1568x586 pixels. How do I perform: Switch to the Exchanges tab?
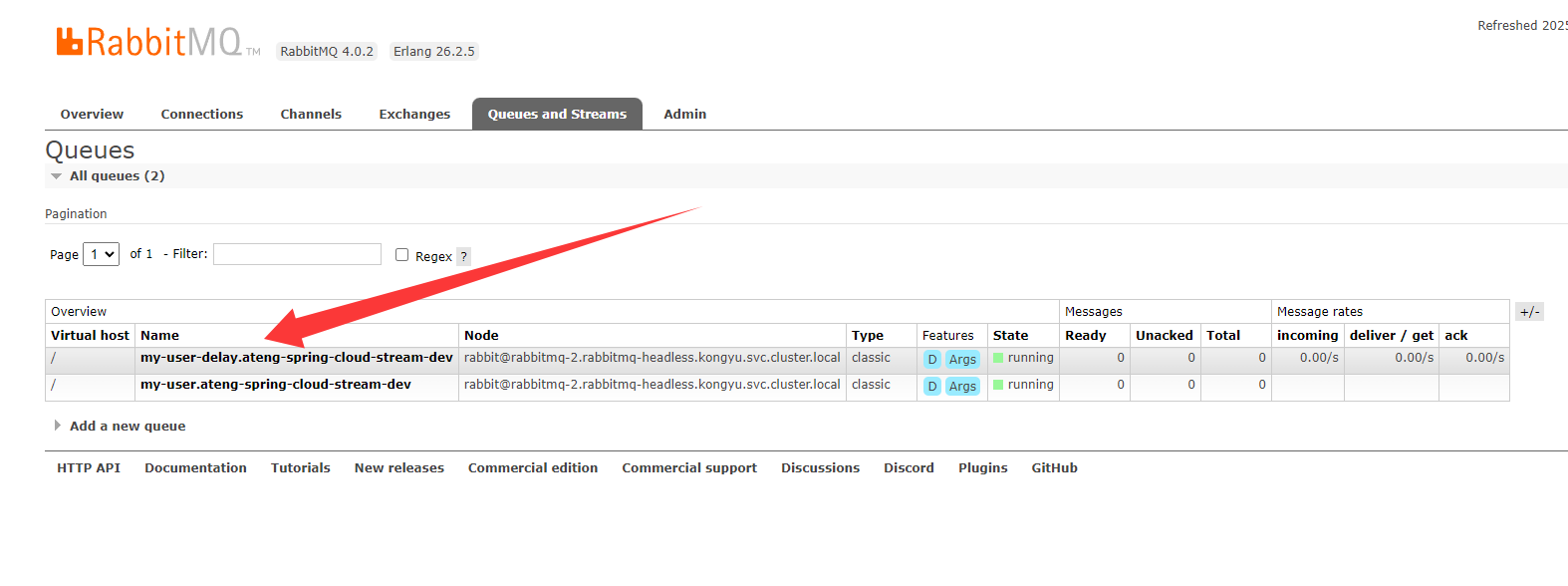click(x=414, y=115)
